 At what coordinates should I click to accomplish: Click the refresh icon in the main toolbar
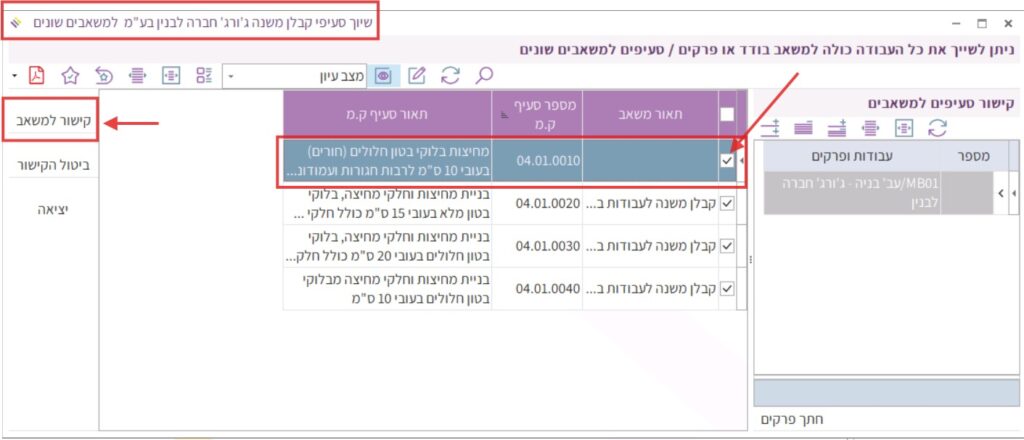(x=451, y=75)
